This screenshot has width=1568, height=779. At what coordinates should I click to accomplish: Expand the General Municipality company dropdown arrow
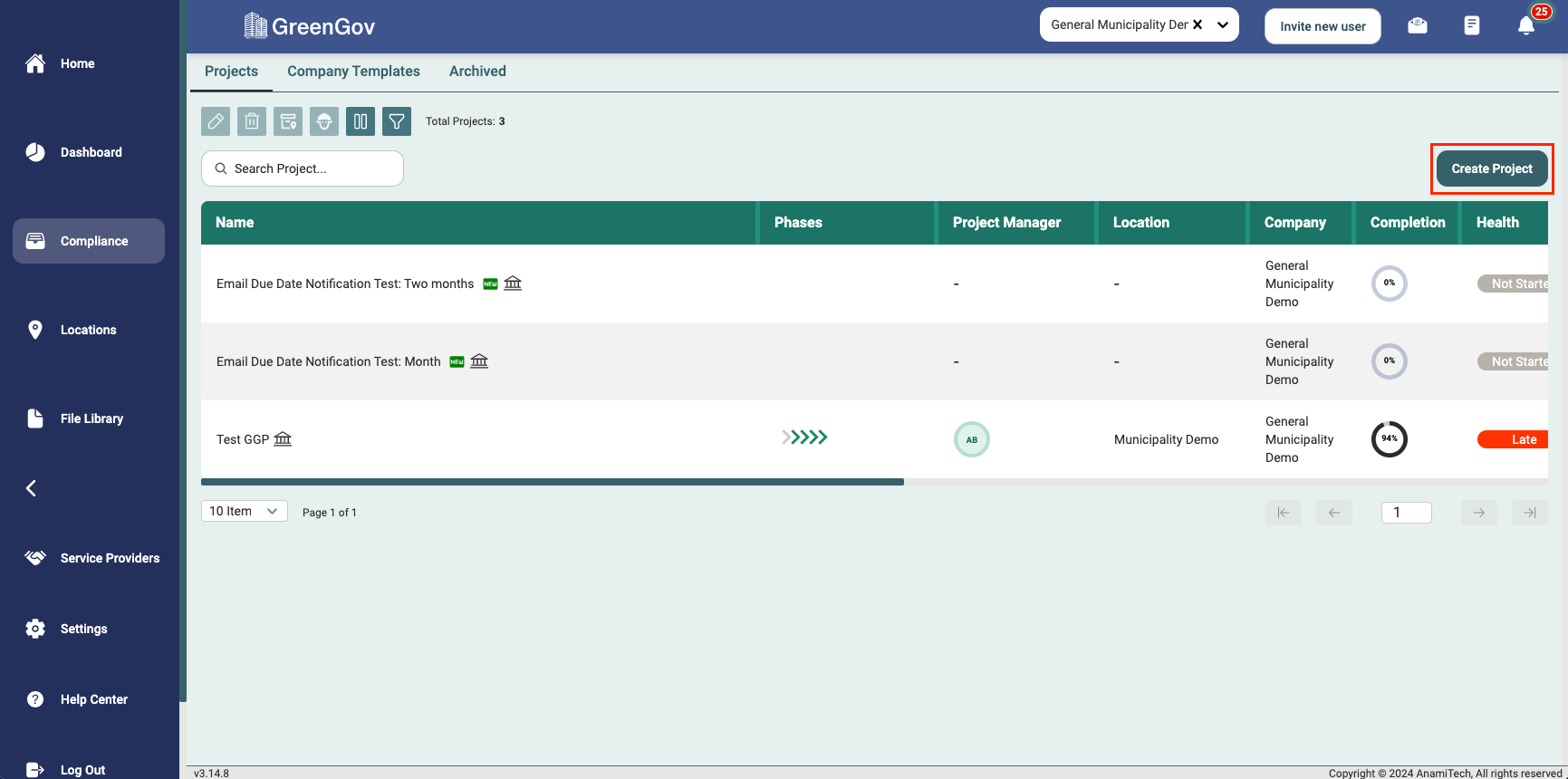pyautogui.click(x=1223, y=25)
